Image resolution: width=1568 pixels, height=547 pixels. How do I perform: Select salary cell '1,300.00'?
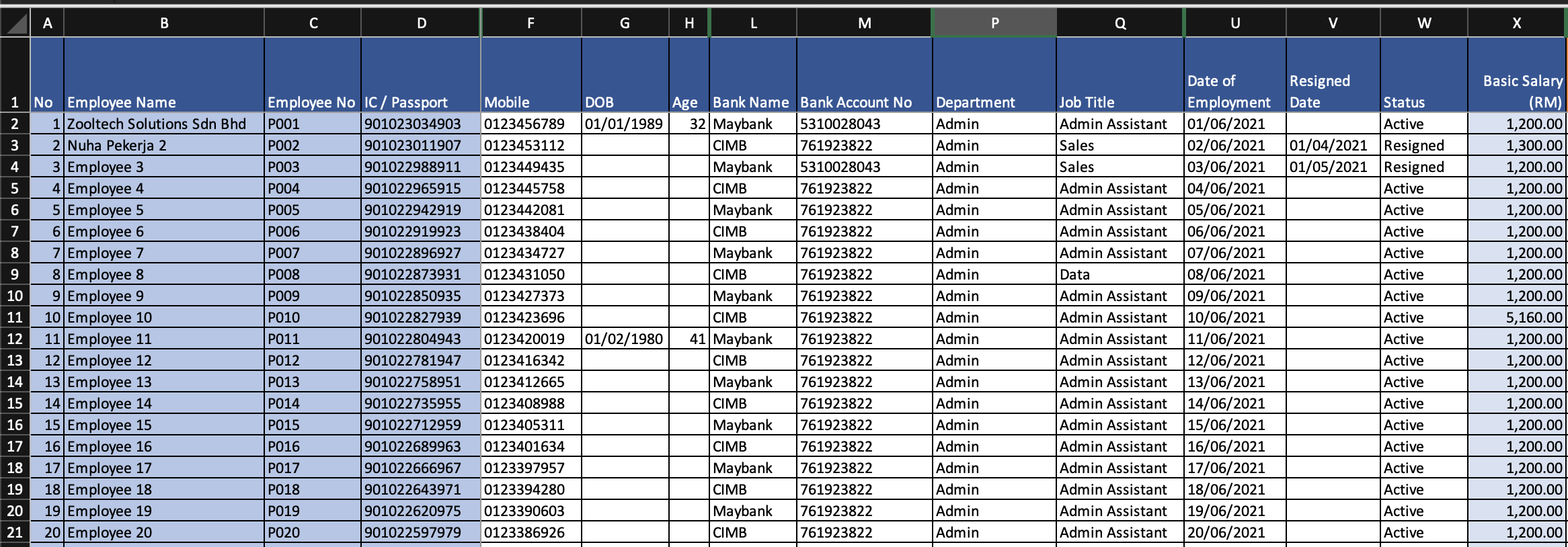click(1516, 145)
